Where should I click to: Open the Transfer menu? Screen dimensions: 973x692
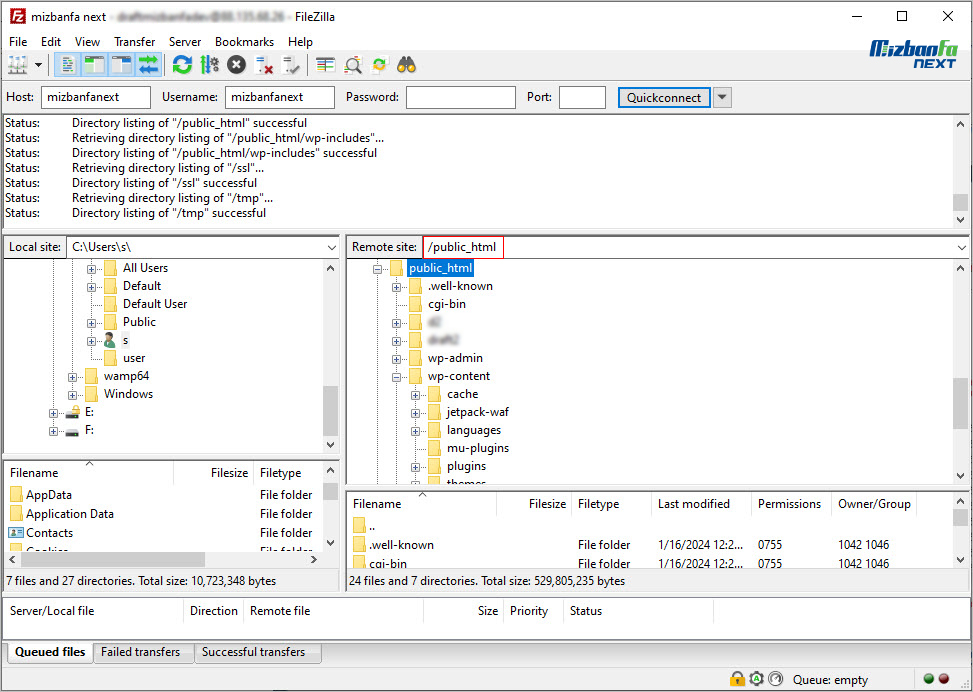click(x=135, y=42)
